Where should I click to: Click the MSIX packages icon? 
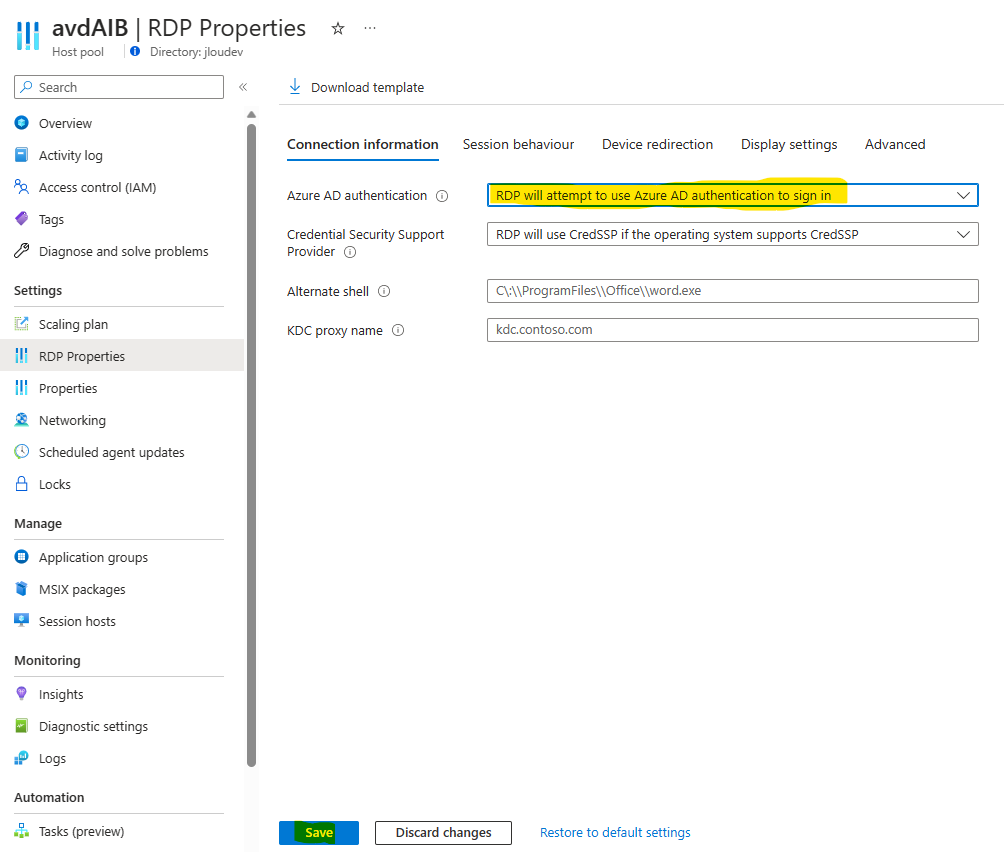pyautogui.click(x=22, y=589)
